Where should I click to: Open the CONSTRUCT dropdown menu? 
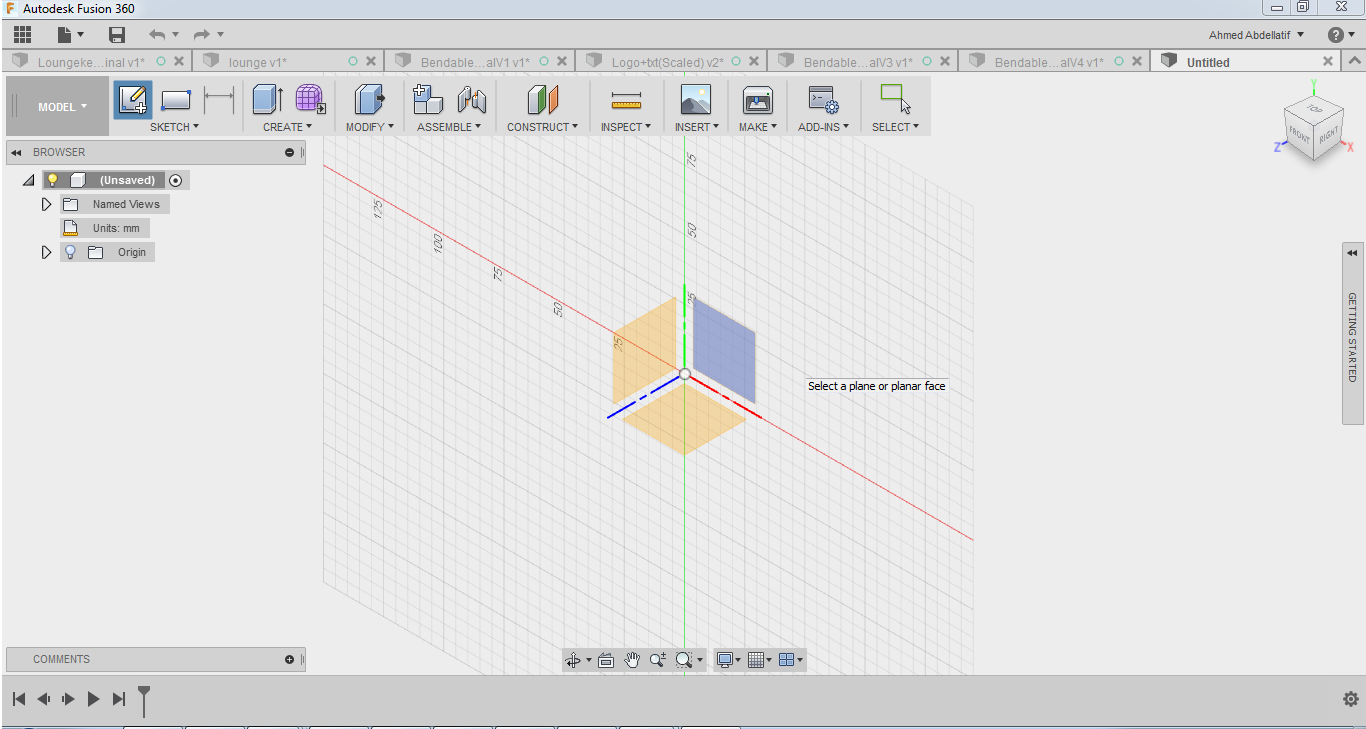pyautogui.click(x=542, y=127)
